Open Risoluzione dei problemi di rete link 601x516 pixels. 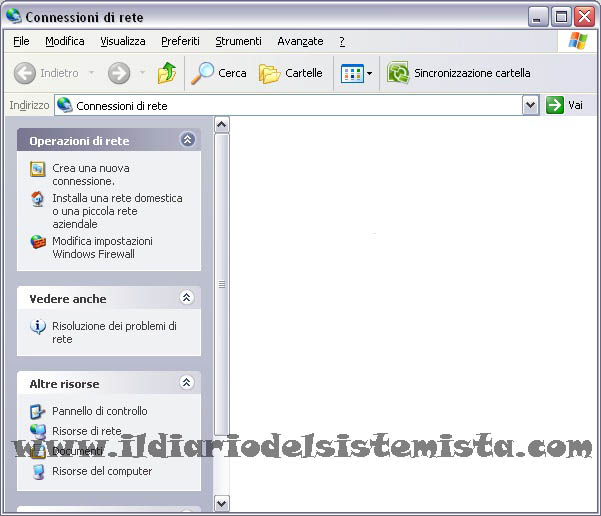[x=114, y=332]
